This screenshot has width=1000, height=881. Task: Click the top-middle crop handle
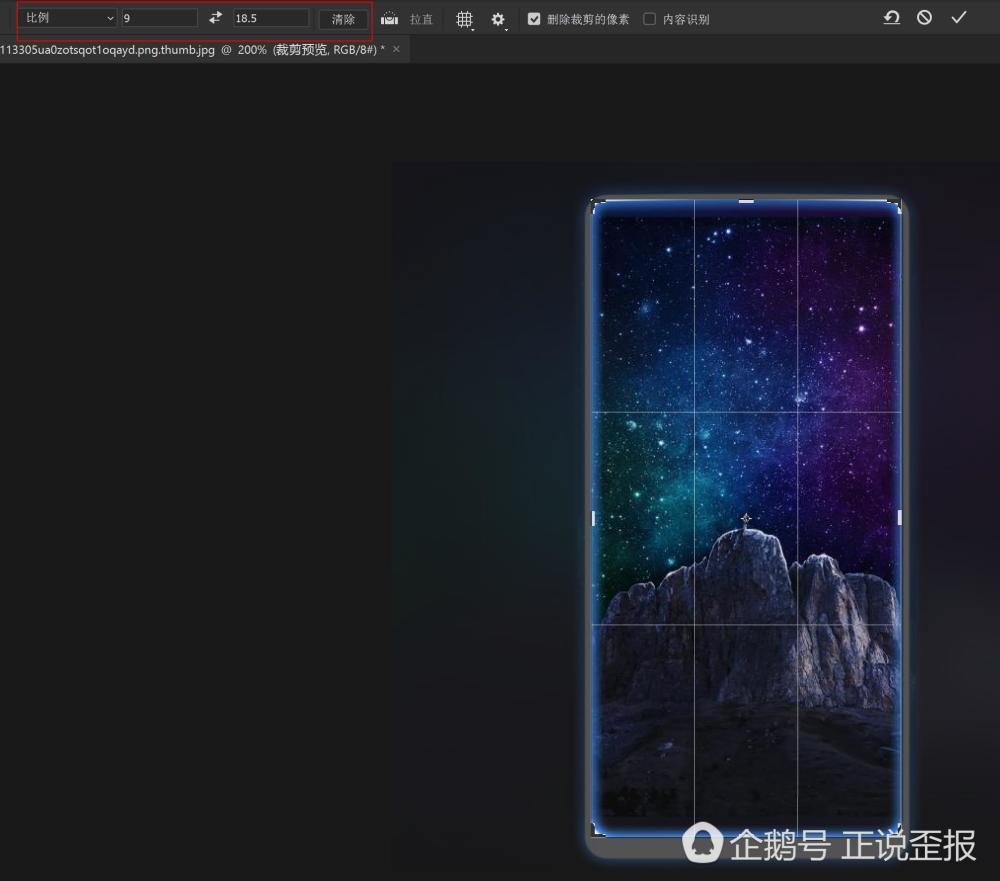tap(746, 202)
